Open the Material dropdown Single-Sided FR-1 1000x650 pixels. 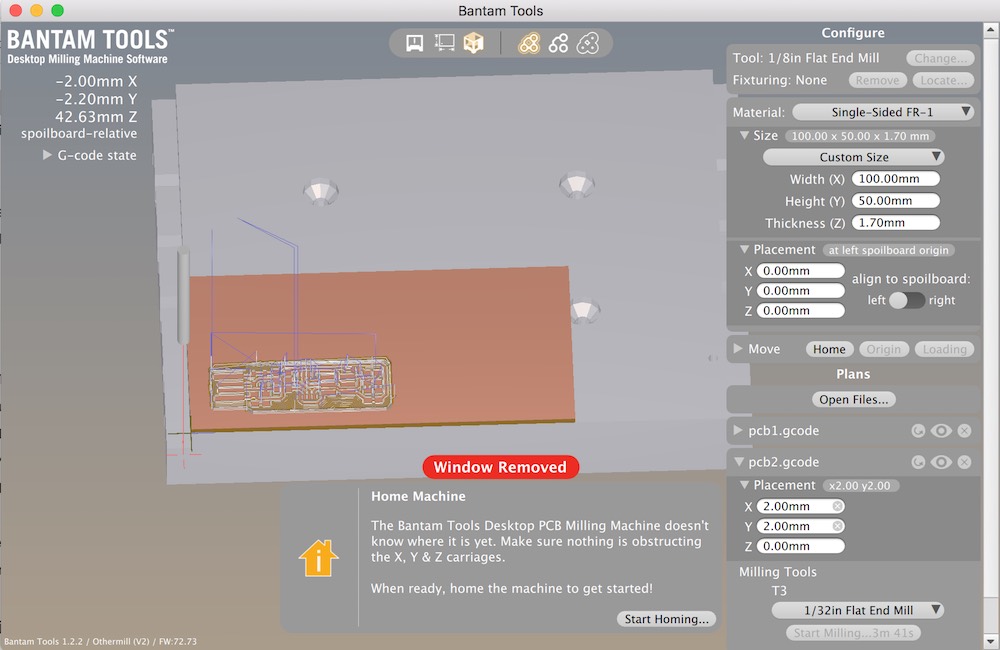tap(883, 112)
